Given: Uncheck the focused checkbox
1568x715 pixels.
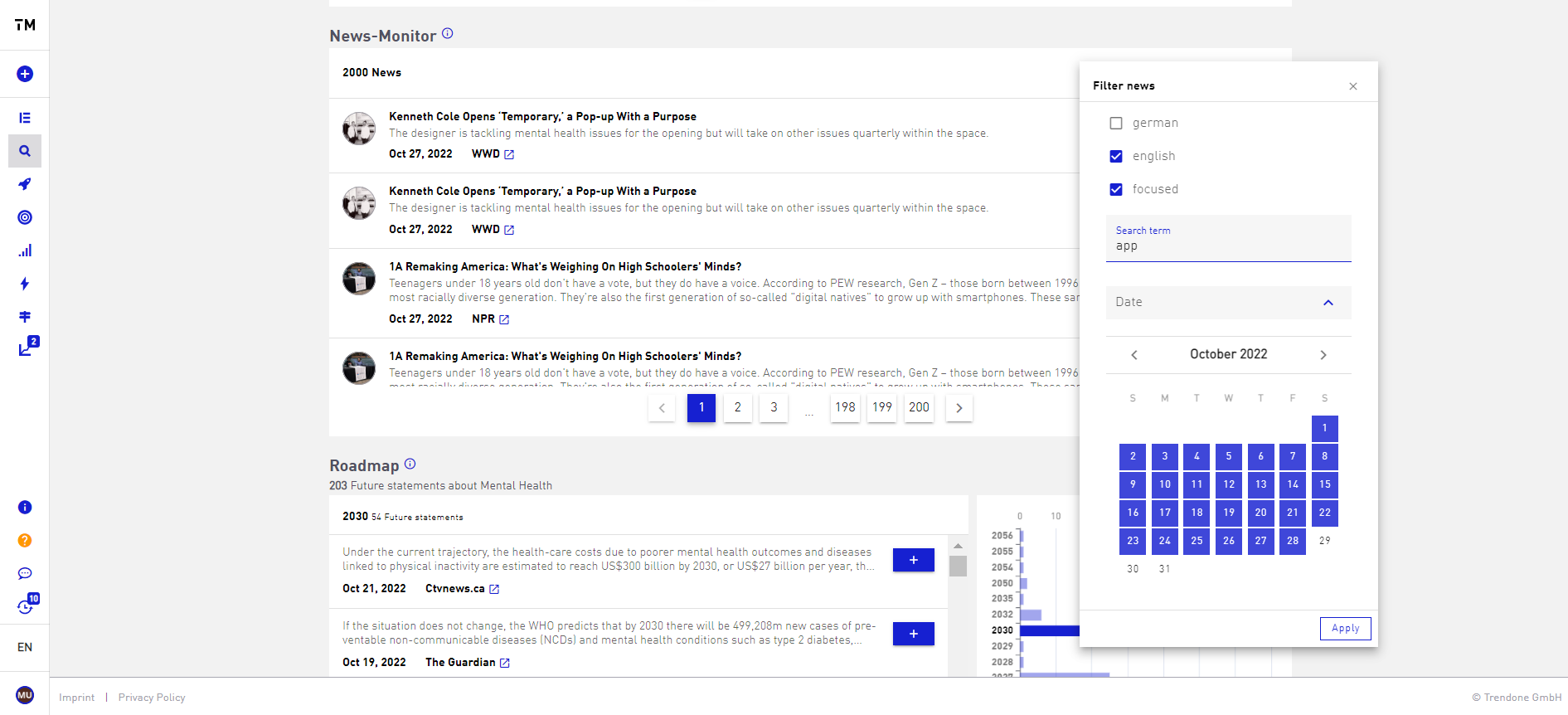Looking at the screenshot, I should point(1116,189).
